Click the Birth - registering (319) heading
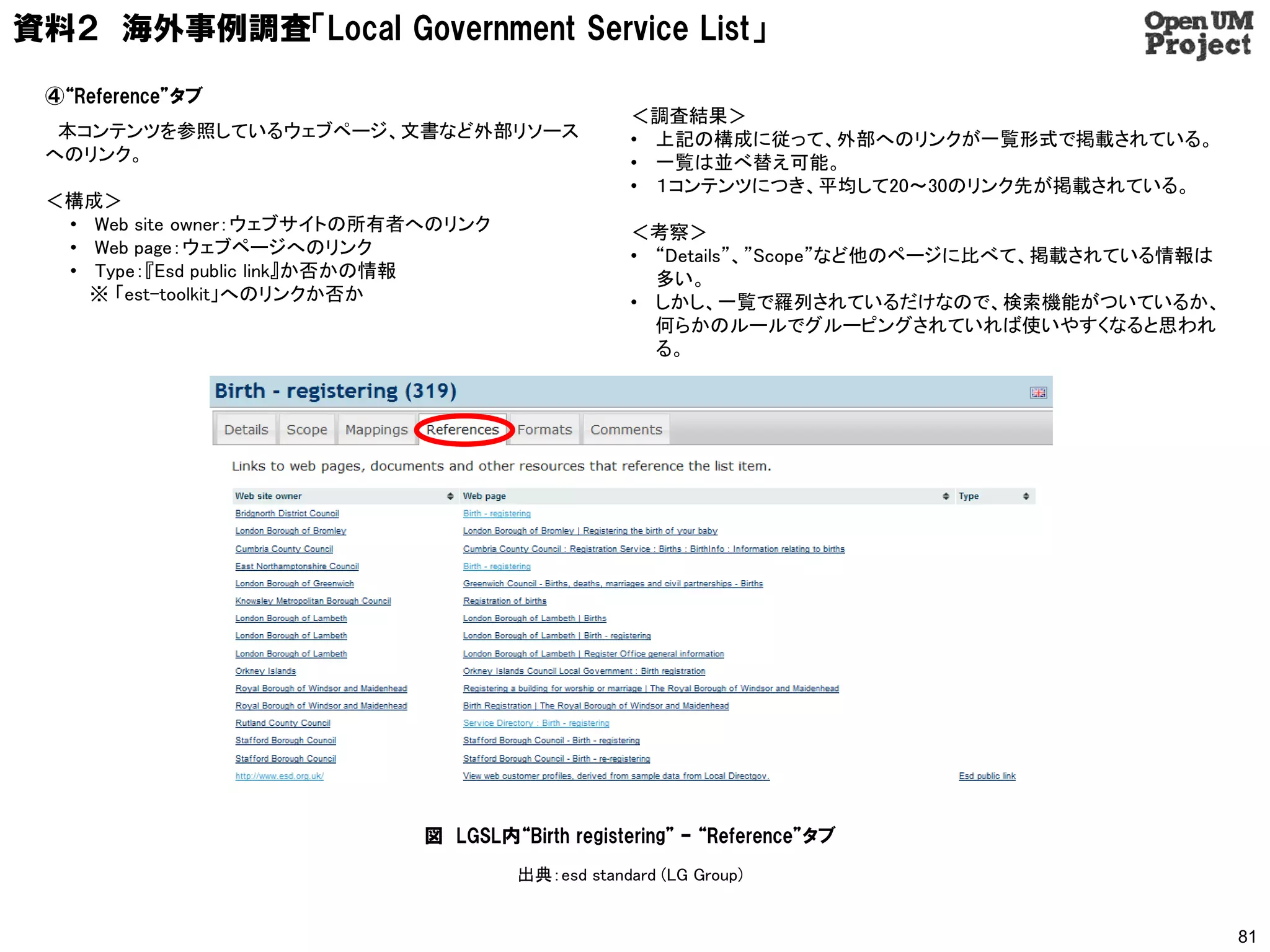 [335, 391]
